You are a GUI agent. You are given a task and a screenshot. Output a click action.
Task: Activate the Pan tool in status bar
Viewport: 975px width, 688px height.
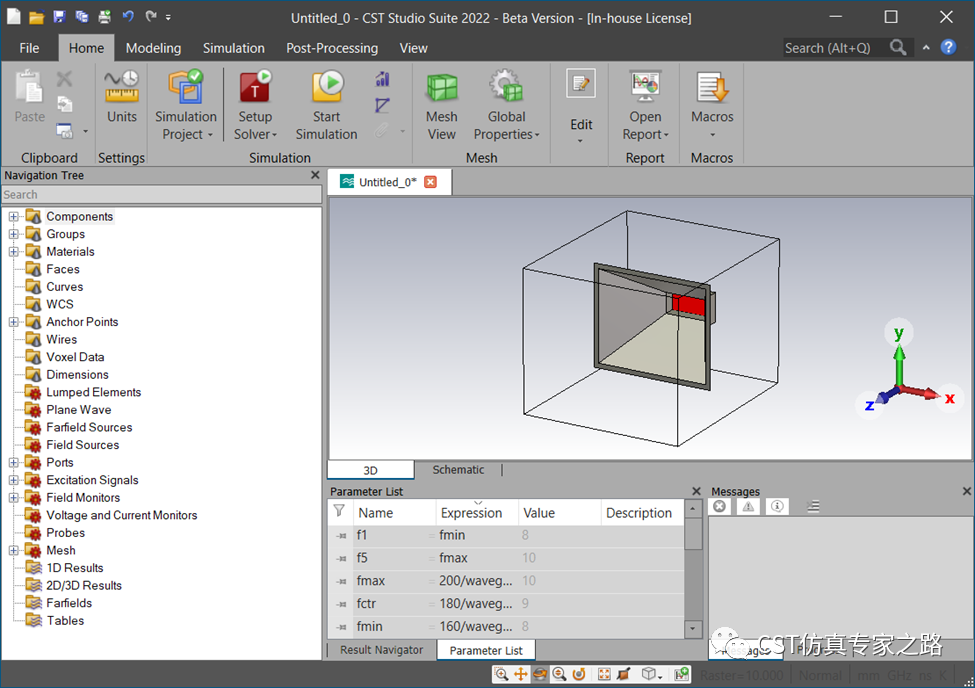[x=520, y=674]
